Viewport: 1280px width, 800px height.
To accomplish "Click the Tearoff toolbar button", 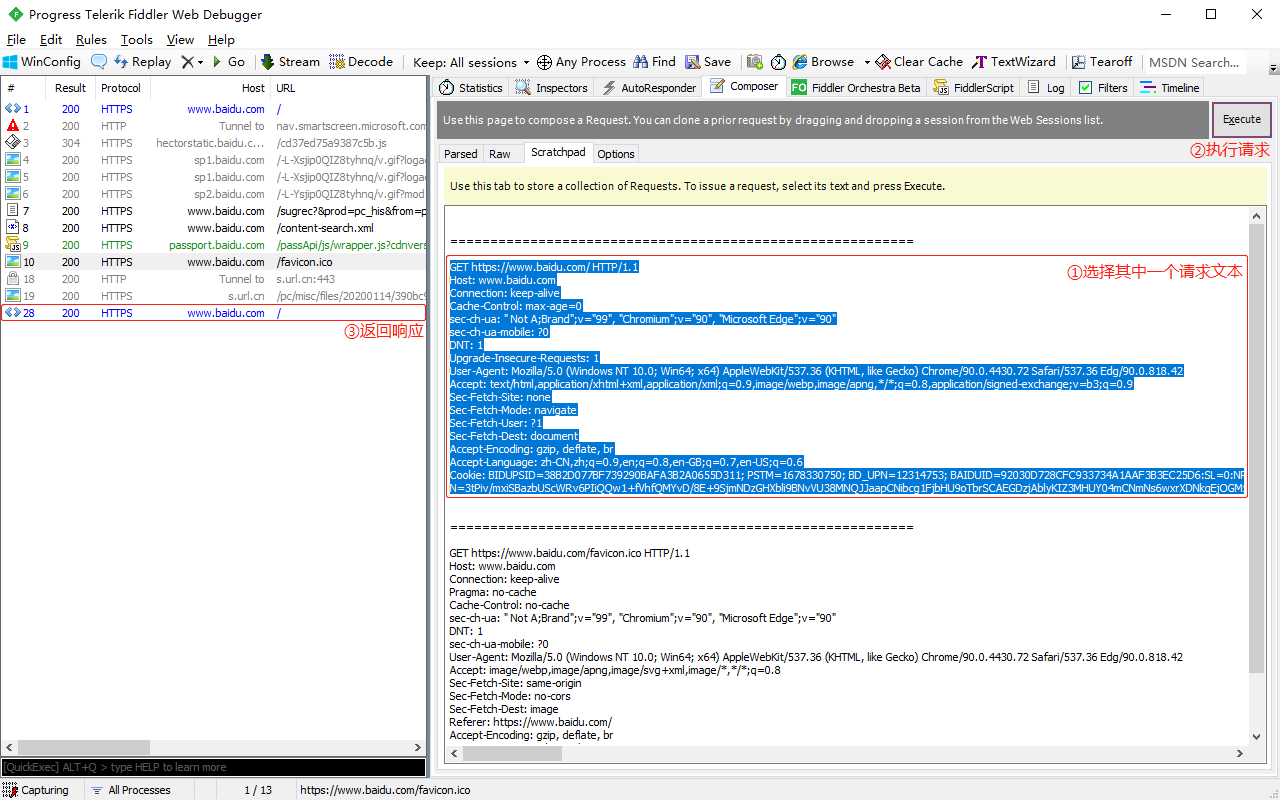I will [x=1102, y=62].
